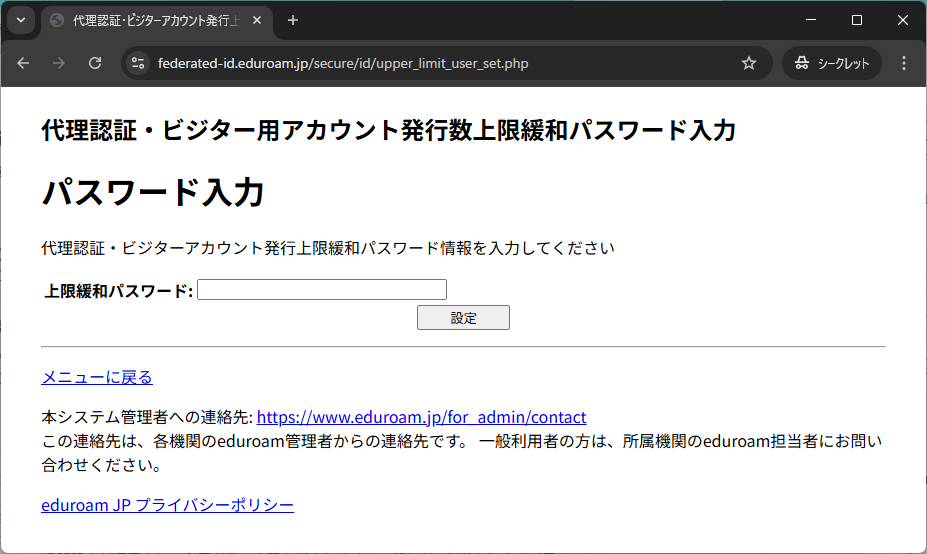Go back to the previous page
This screenshot has width=927, height=554.
pyautogui.click(x=23, y=63)
